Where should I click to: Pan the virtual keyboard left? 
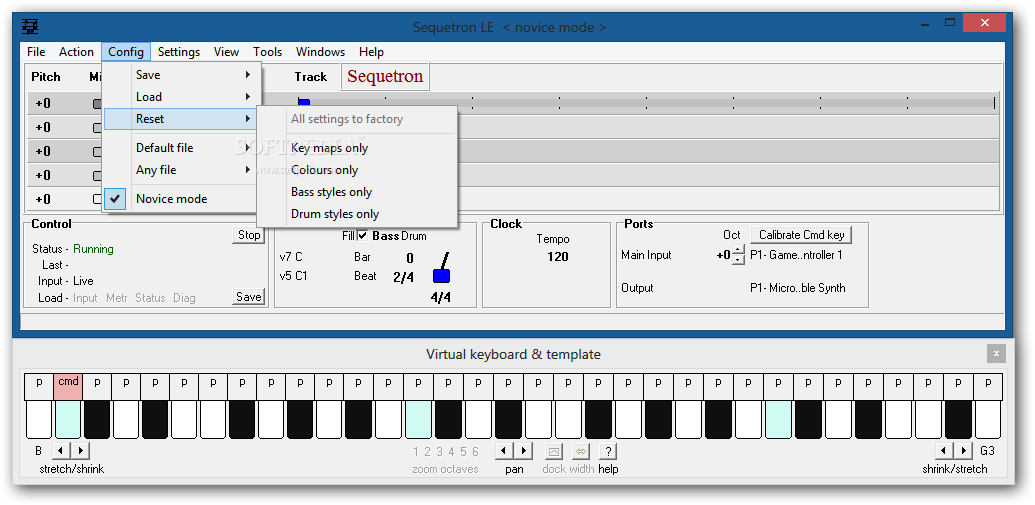[x=504, y=451]
